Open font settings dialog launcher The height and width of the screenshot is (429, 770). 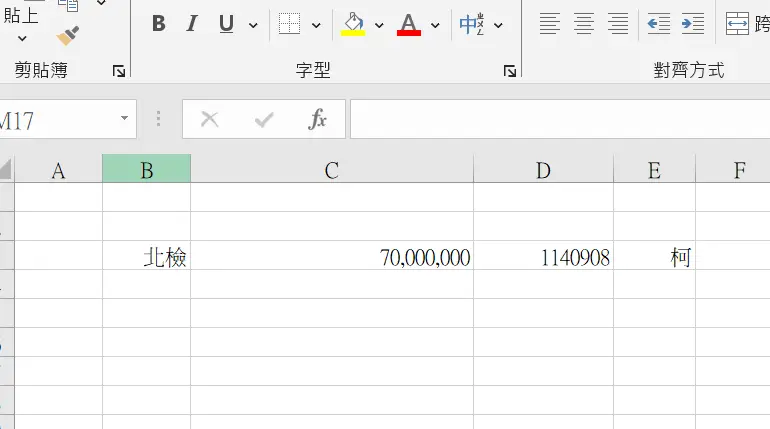510,72
